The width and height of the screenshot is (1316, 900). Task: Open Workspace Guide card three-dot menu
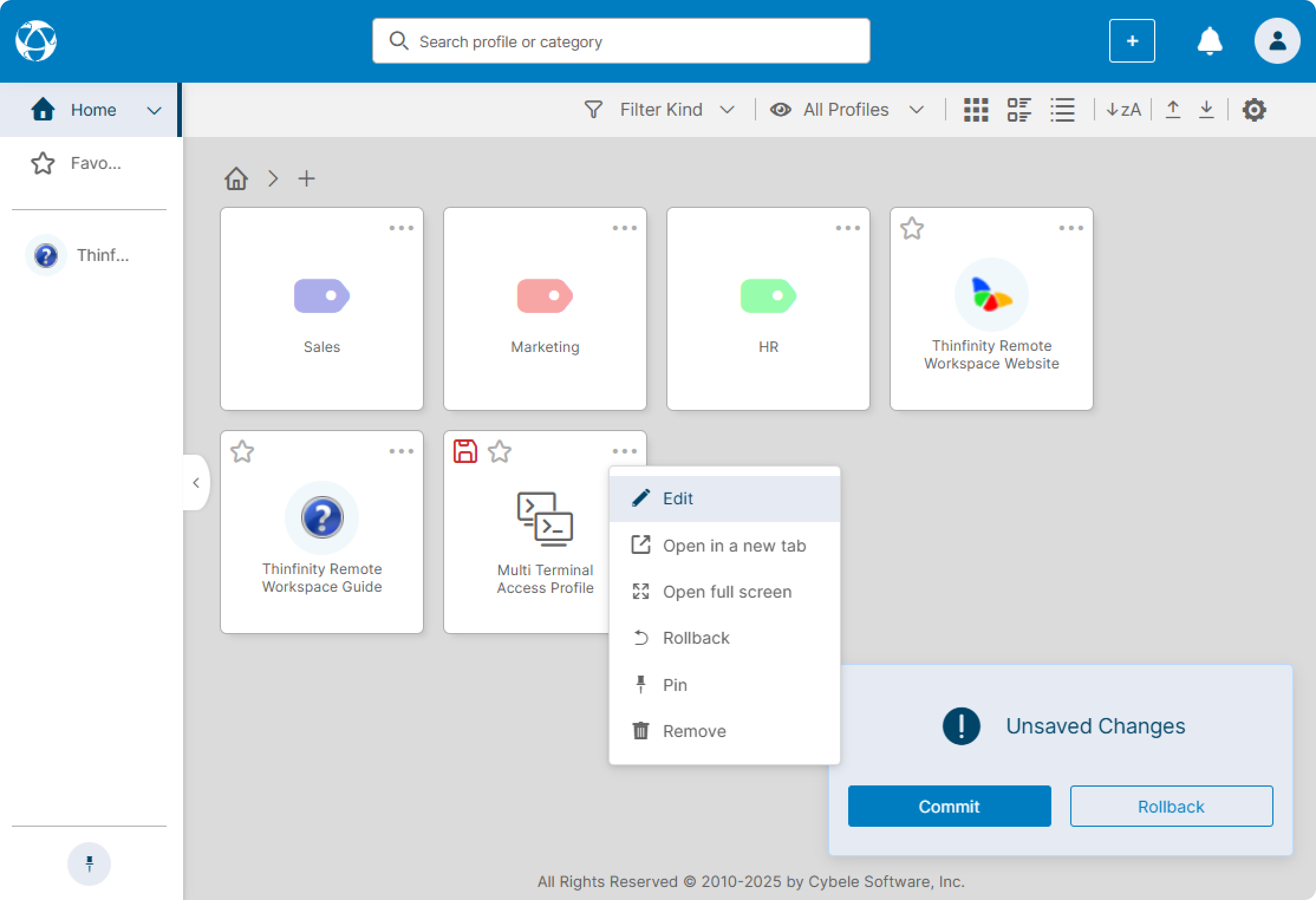pos(401,451)
